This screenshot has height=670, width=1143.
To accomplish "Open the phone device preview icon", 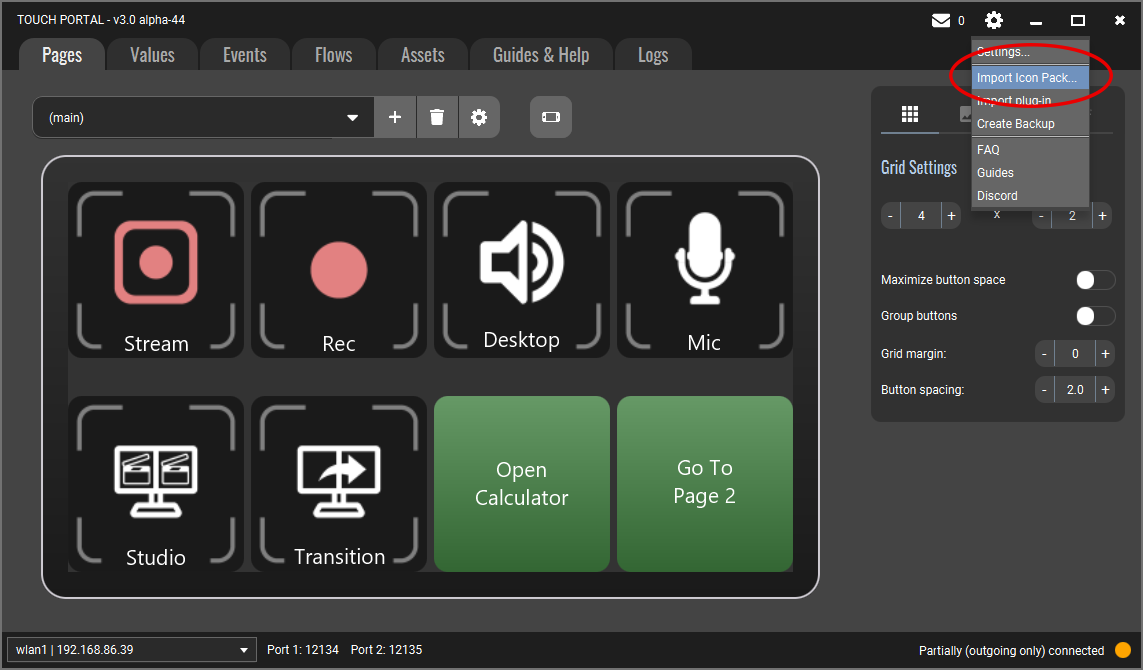I will (550, 117).
